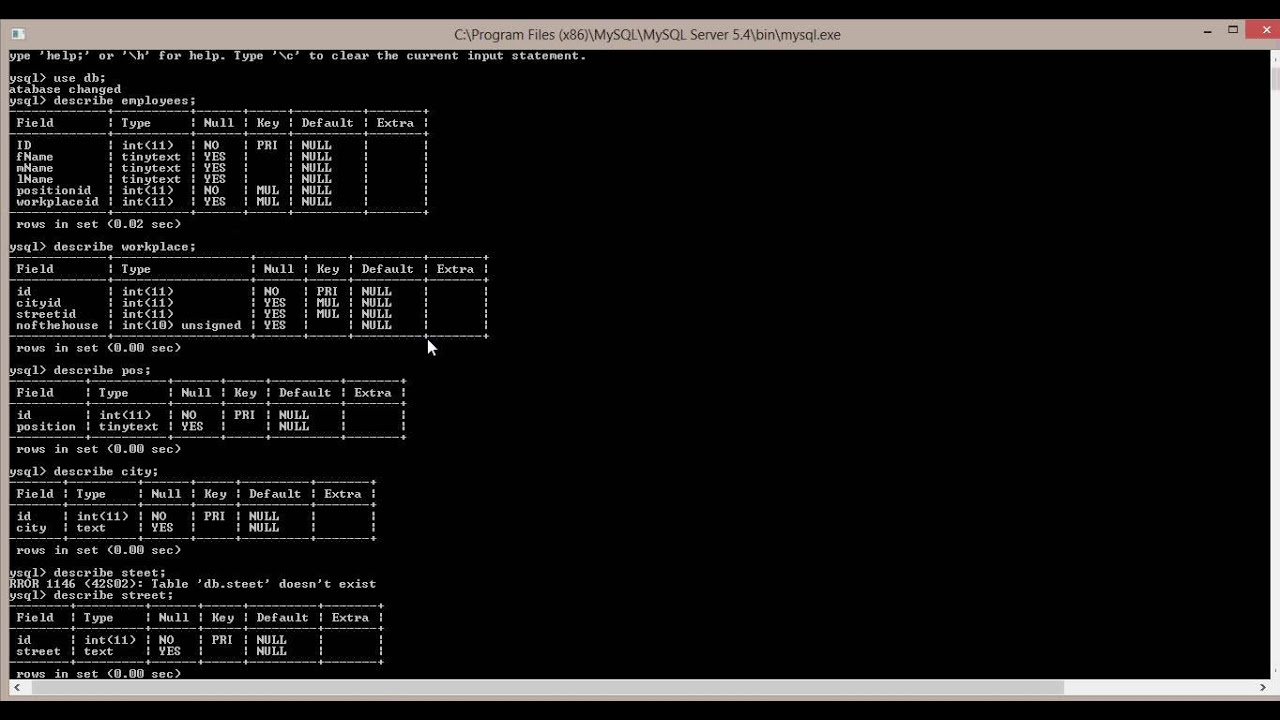
Task: Click the vertical scrollbar thumb
Action: click(1274, 78)
